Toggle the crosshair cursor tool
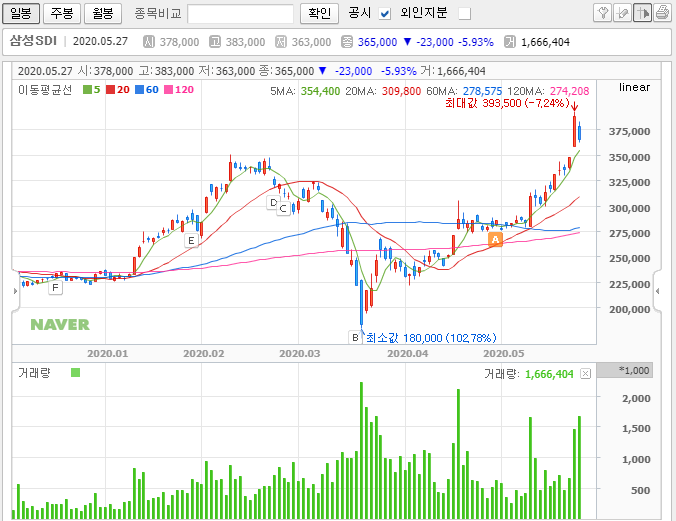This screenshot has width=676, height=521. tap(642, 13)
